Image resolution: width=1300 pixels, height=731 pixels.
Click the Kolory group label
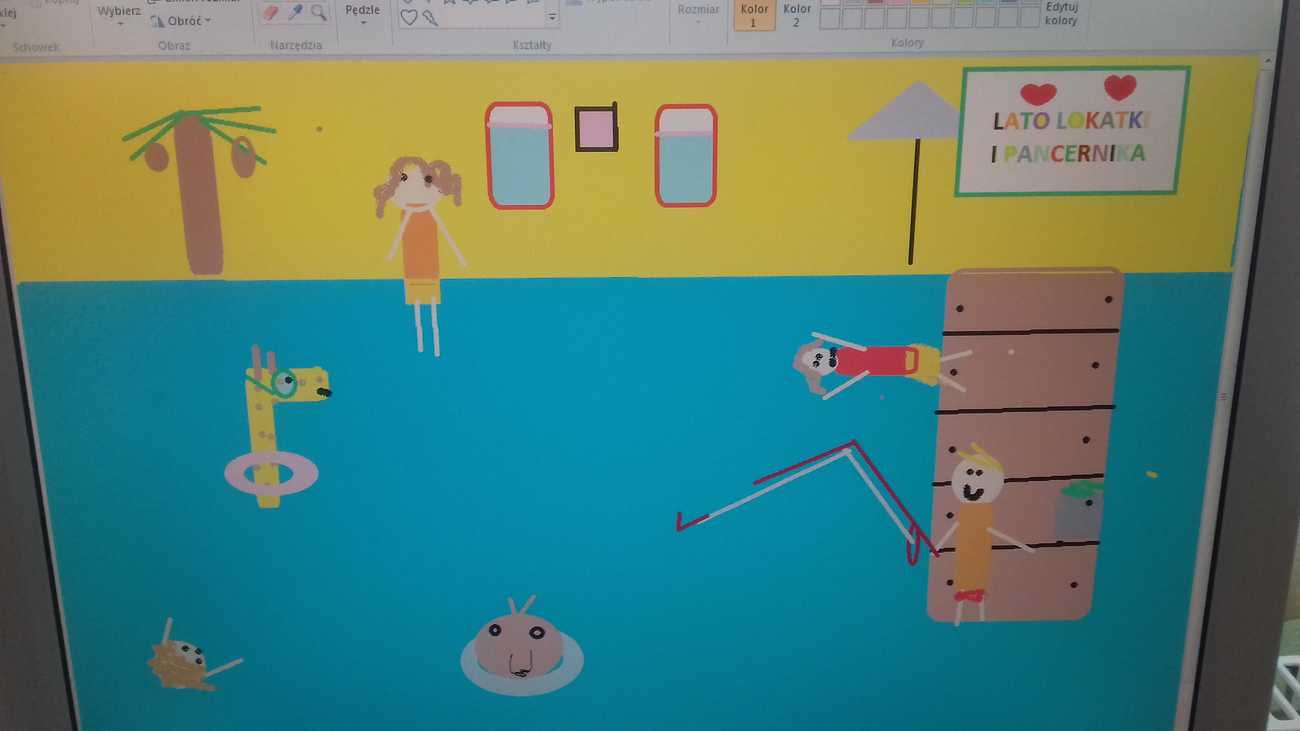tap(908, 43)
